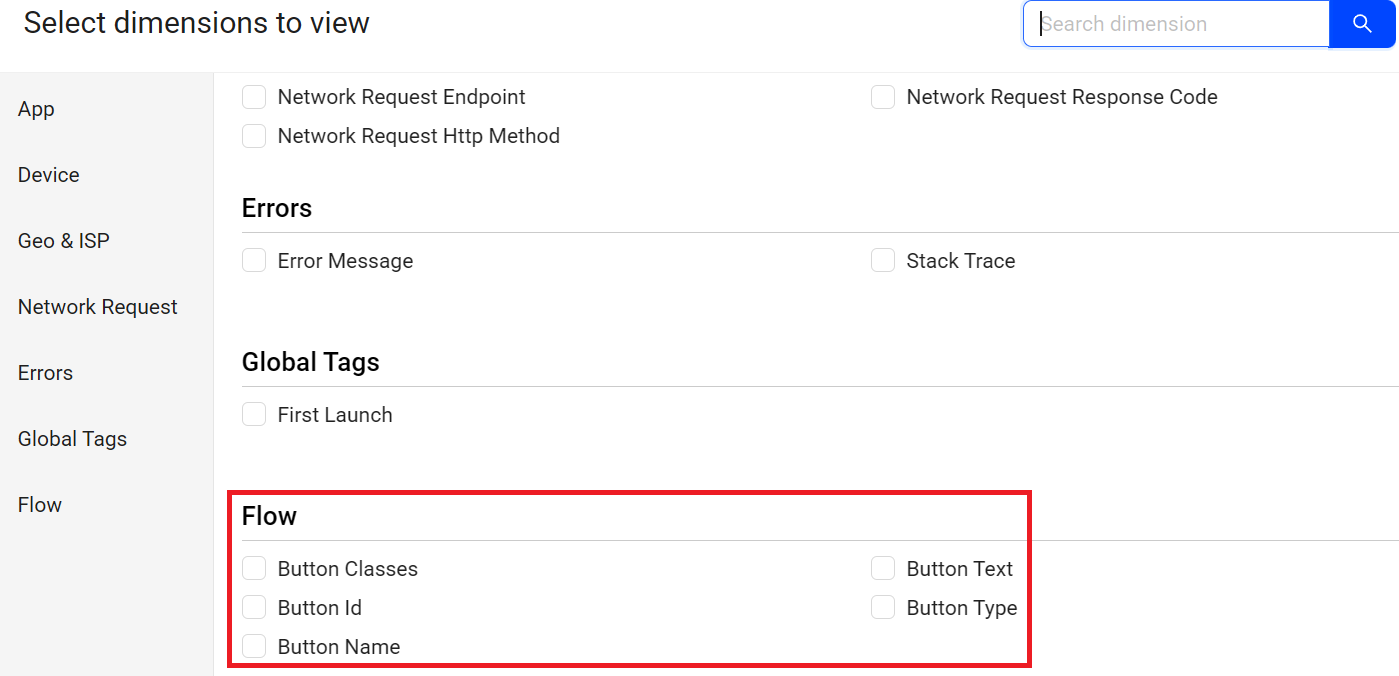
Task: Check the Button Classes checkbox
Action: 254,569
